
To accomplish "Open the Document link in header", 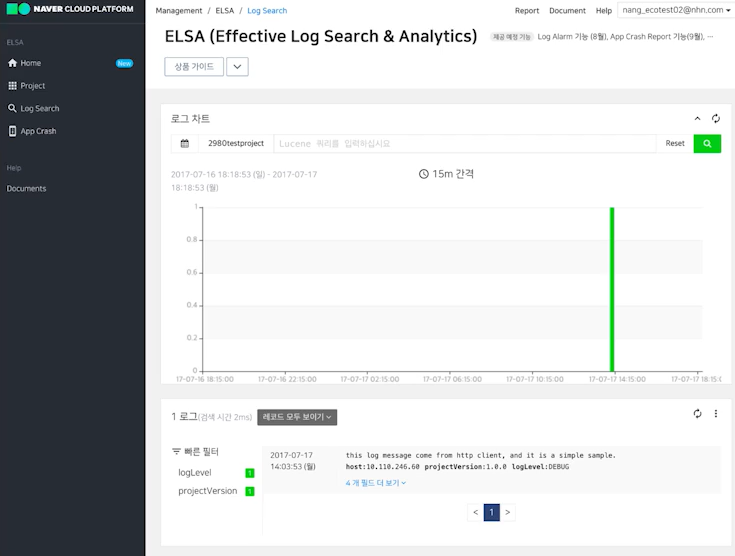I will (567, 10).
